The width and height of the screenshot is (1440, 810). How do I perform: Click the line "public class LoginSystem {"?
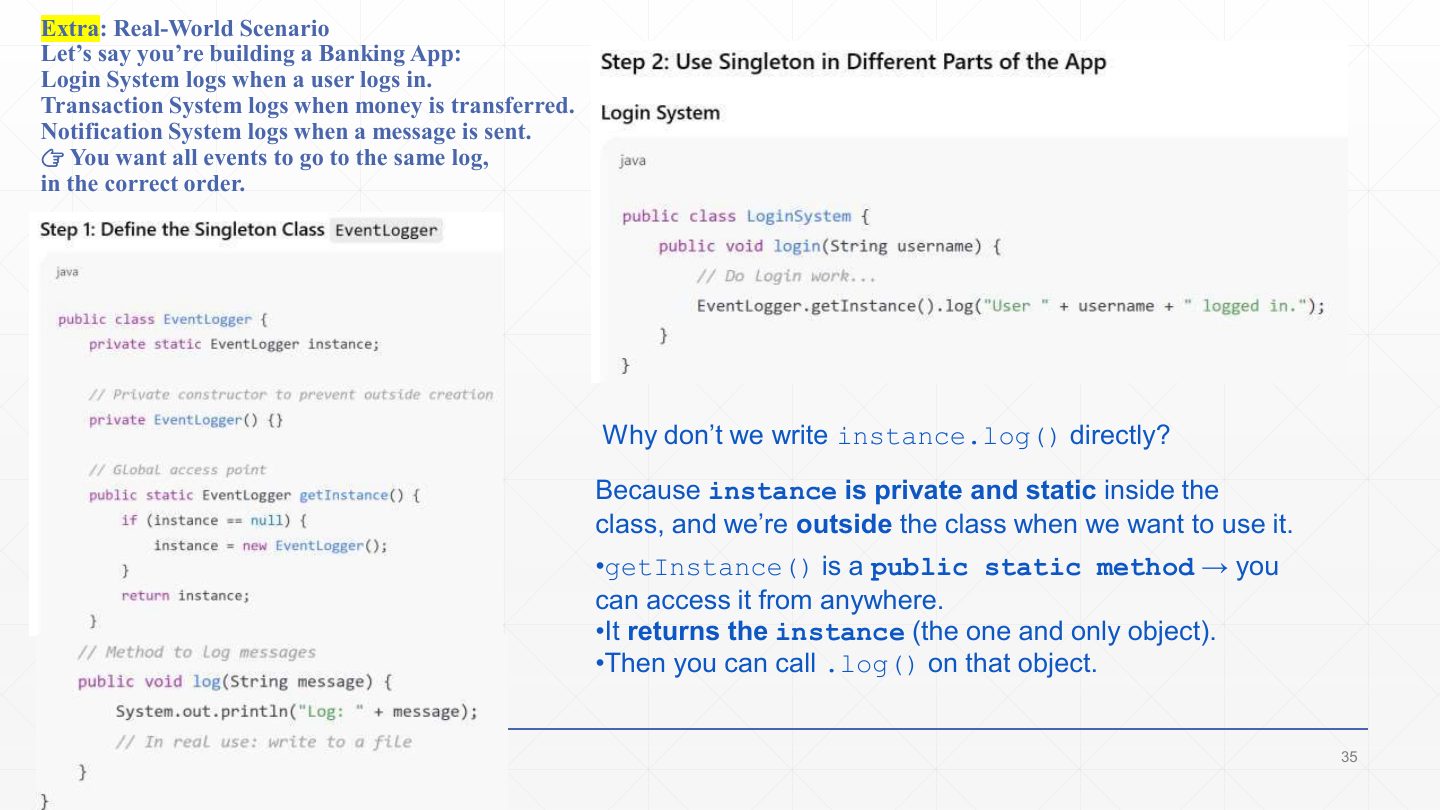point(746,216)
